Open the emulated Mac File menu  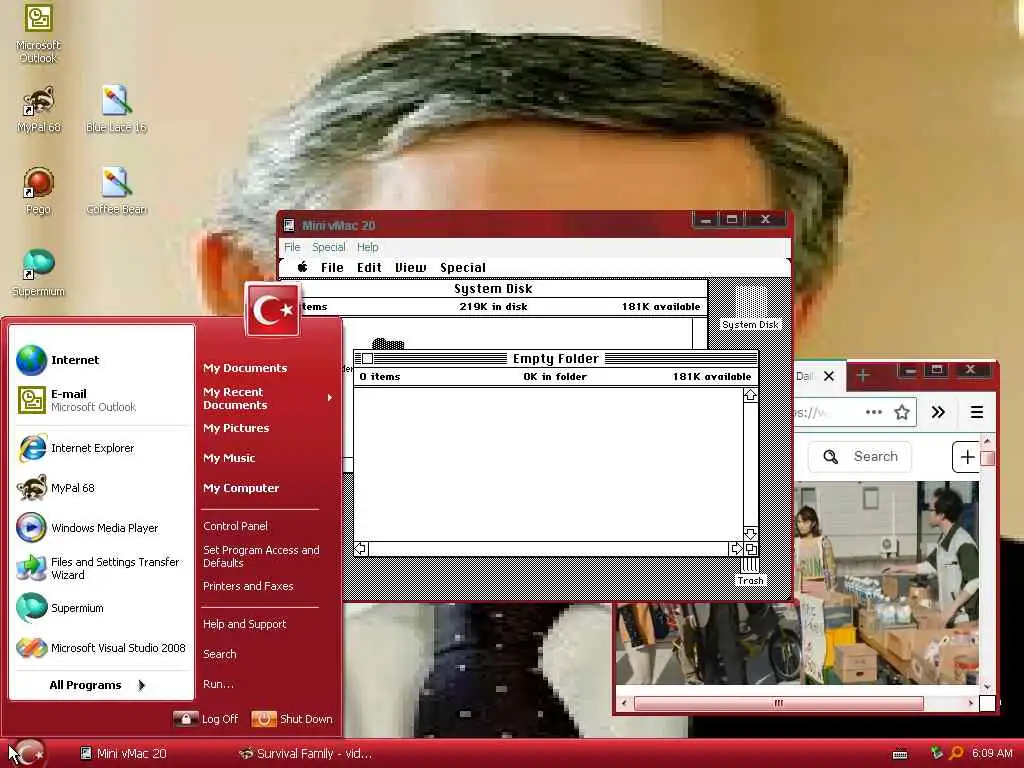click(x=332, y=267)
